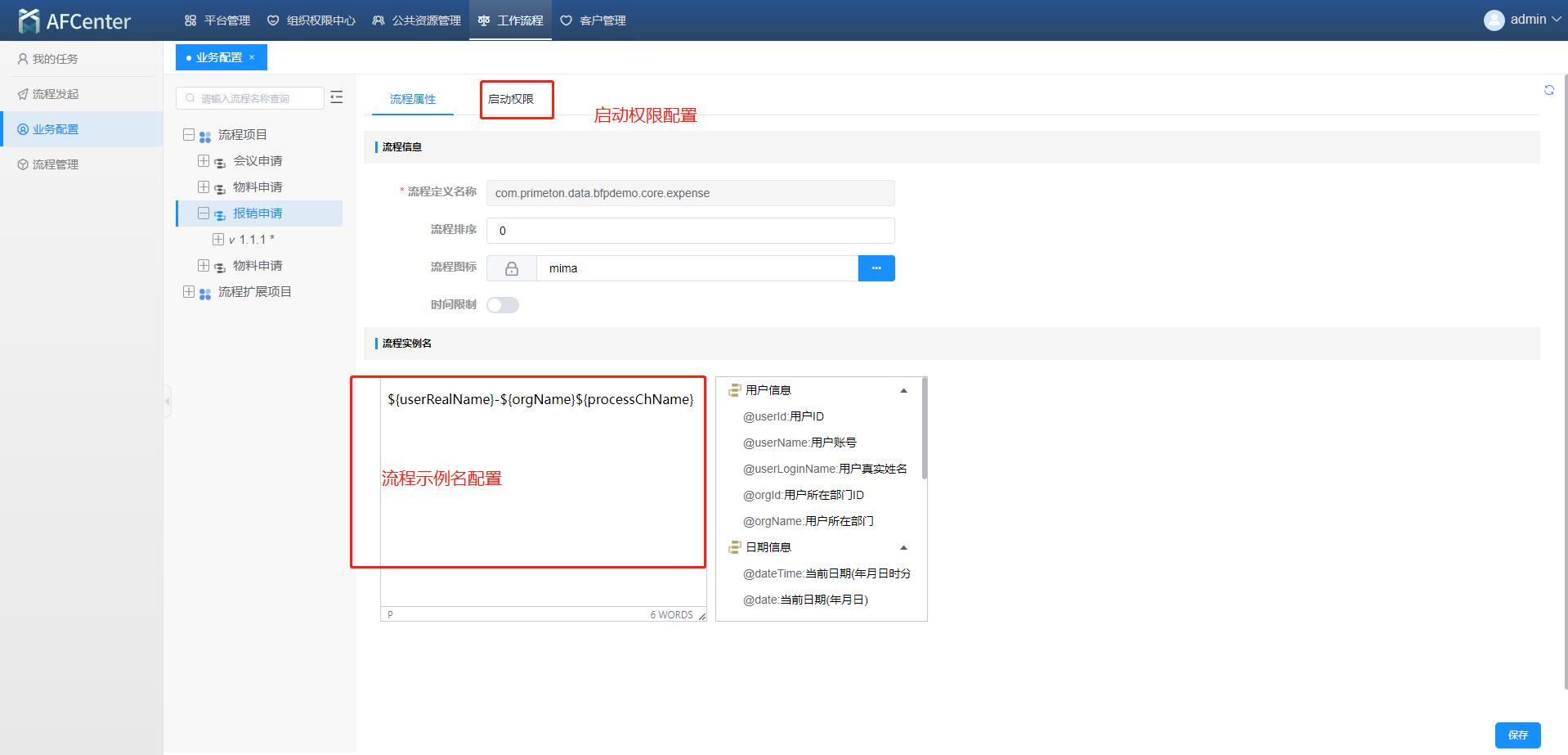Open the icon picker via the ellipsis button
The width and height of the screenshot is (1568, 755).
(876, 267)
